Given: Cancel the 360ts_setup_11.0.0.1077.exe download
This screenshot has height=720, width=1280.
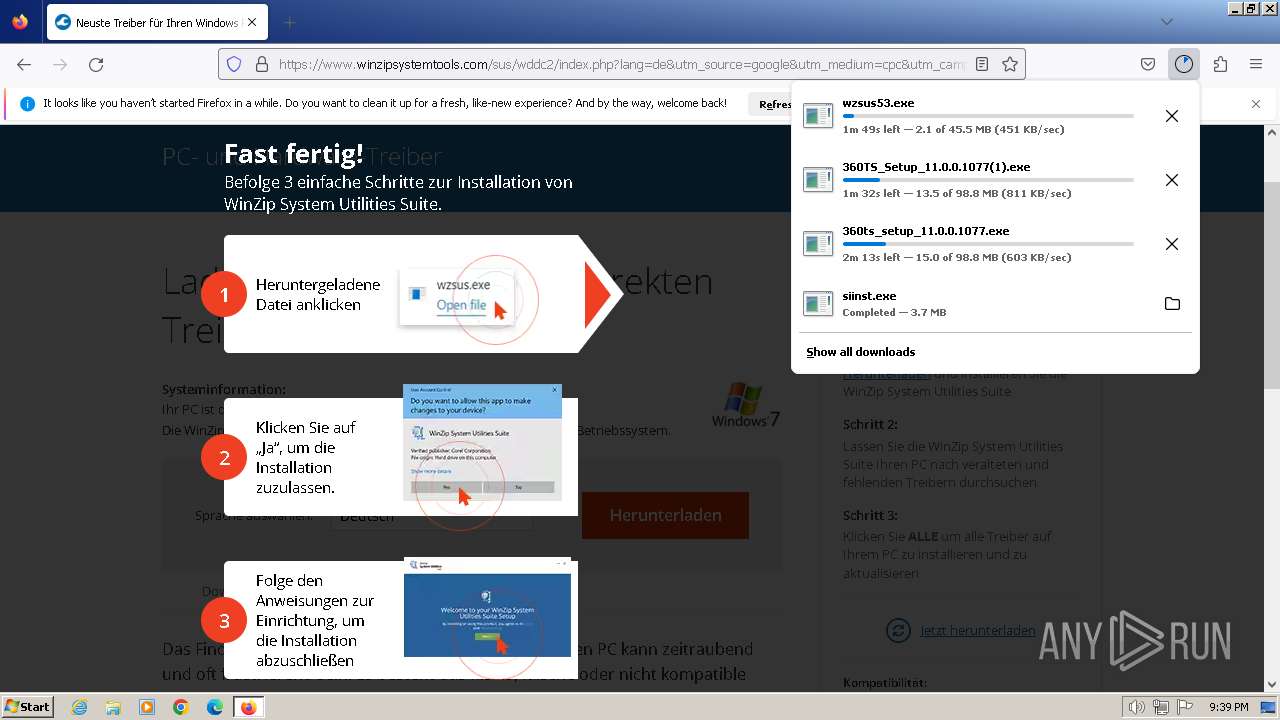Looking at the screenshot, I should pyautogui.click(x=1172, y=244).
